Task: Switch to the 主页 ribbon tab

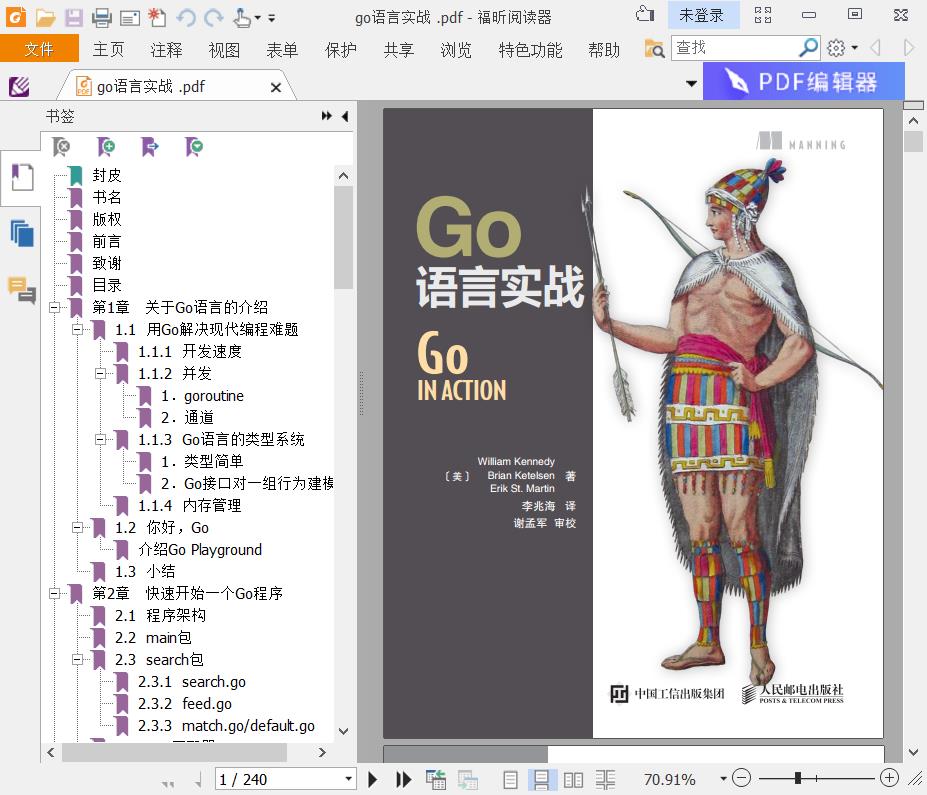Action: coord(108,49)
